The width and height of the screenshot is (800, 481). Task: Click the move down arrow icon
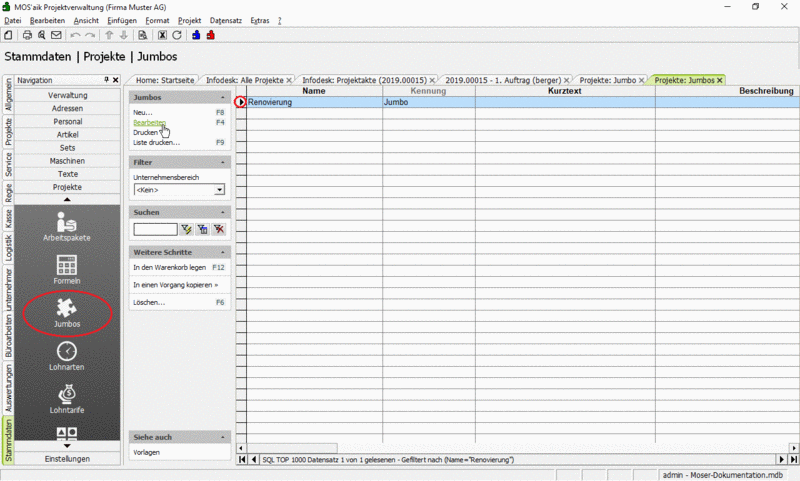coord(123,35)
